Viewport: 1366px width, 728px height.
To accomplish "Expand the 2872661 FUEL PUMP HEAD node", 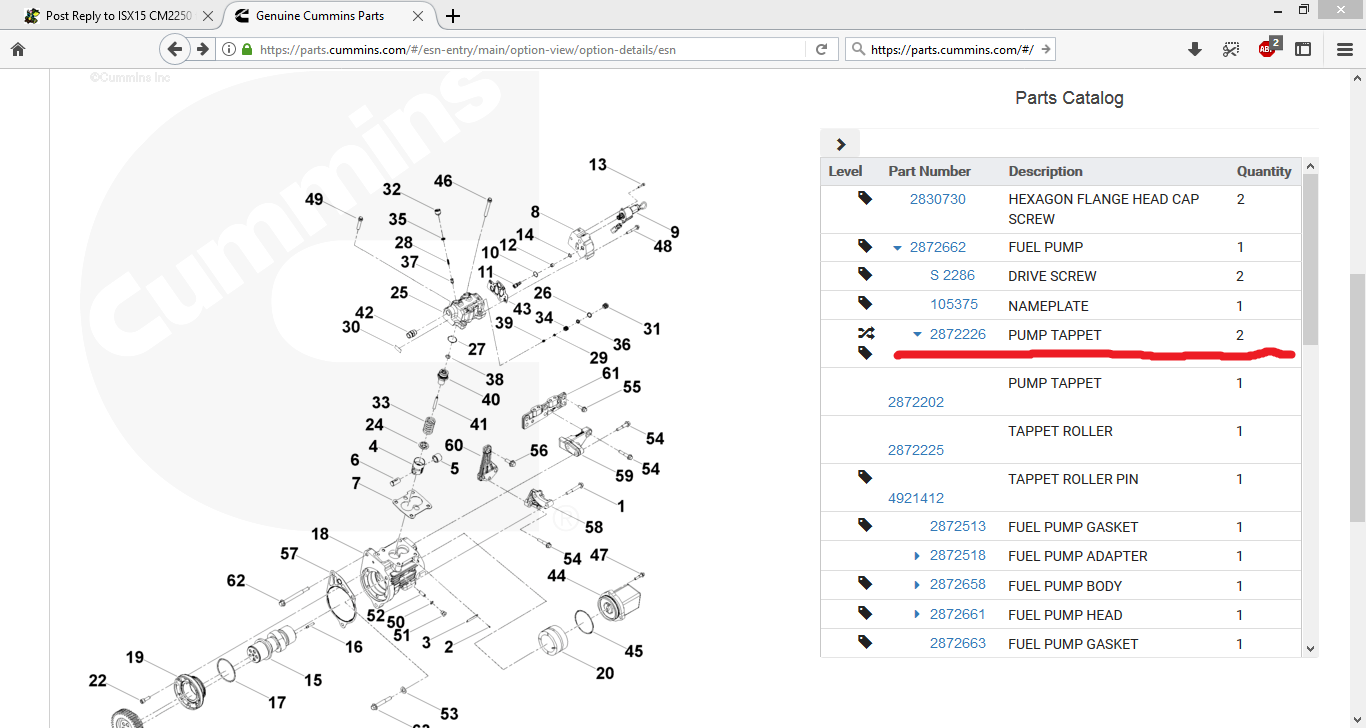I will pyautogui.click(x=917, y=614).
